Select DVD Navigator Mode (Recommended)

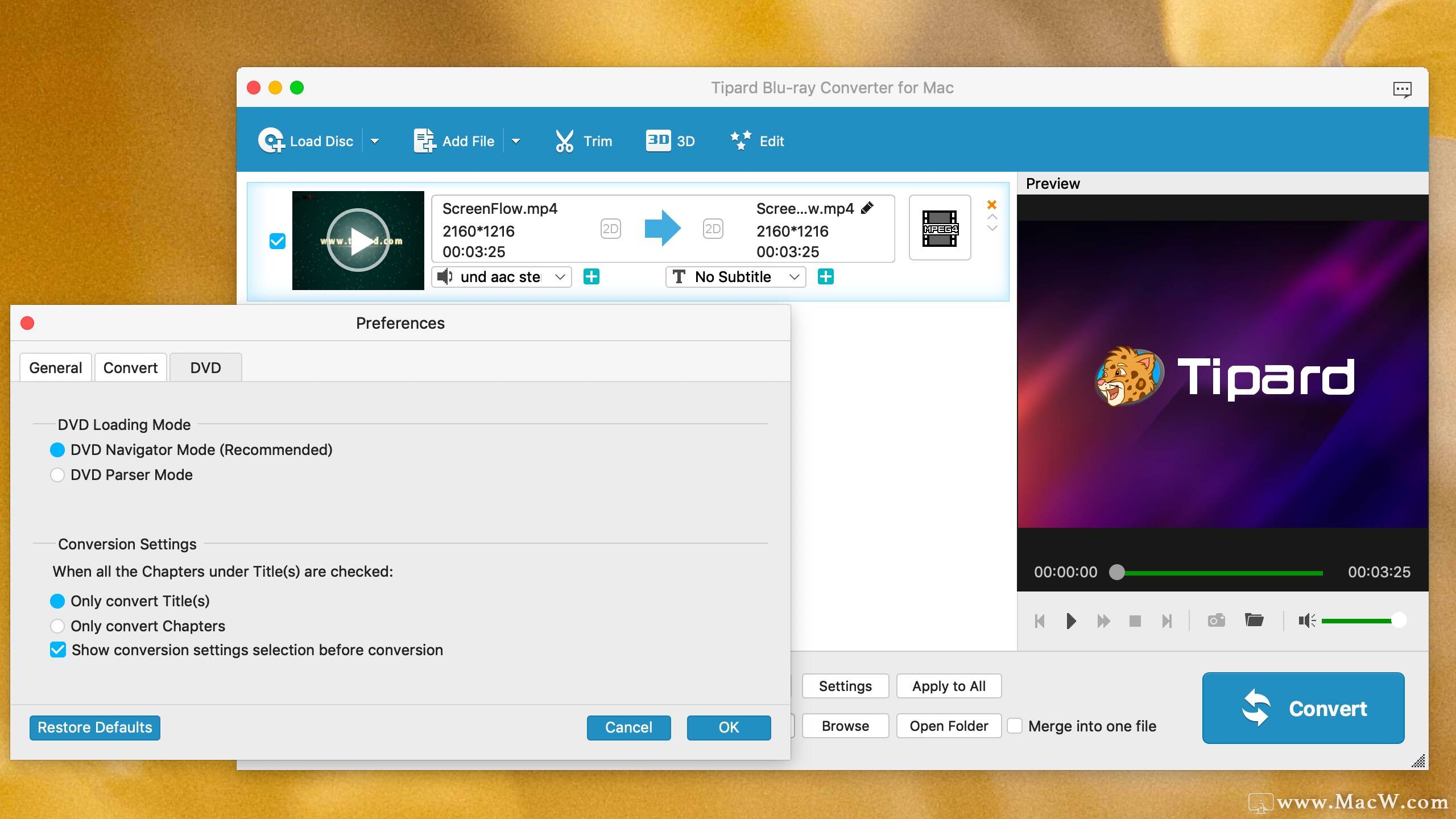click(x=57, y=450)
